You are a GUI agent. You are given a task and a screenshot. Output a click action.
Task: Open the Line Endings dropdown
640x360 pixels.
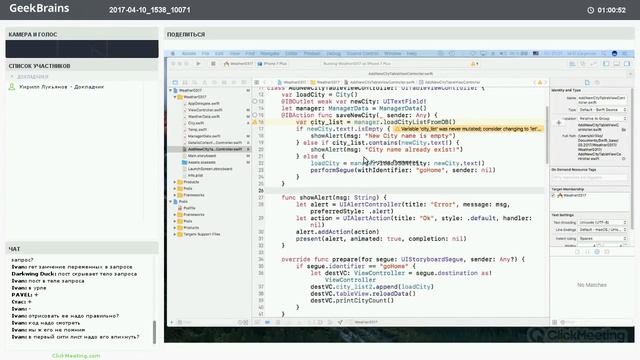602,230
